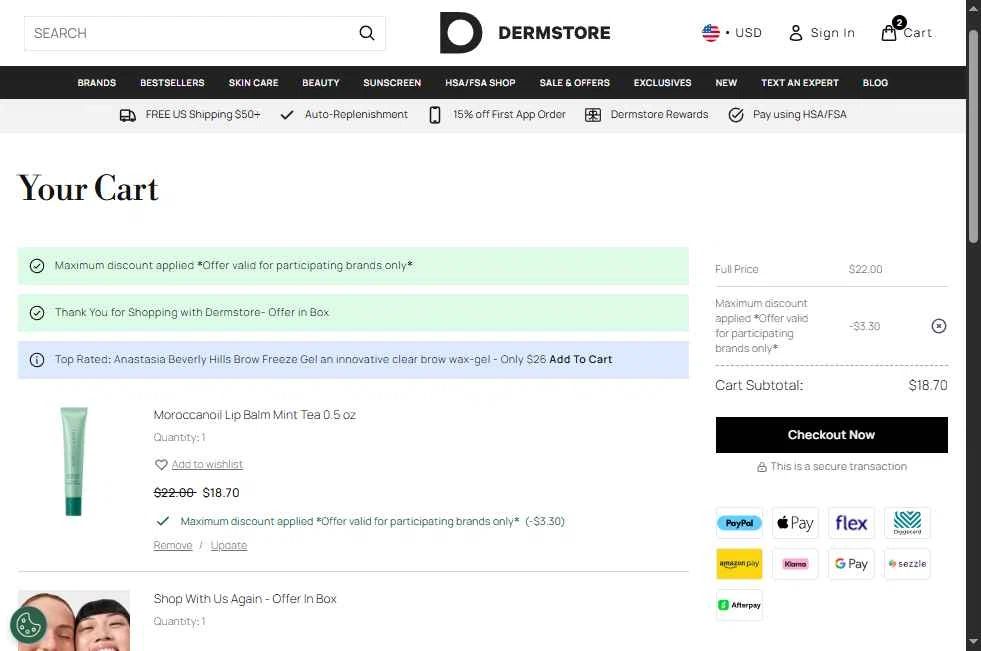Remove the applied discount with the X icon
This screenshot has height=651, width=981.
tap(938, 326)
